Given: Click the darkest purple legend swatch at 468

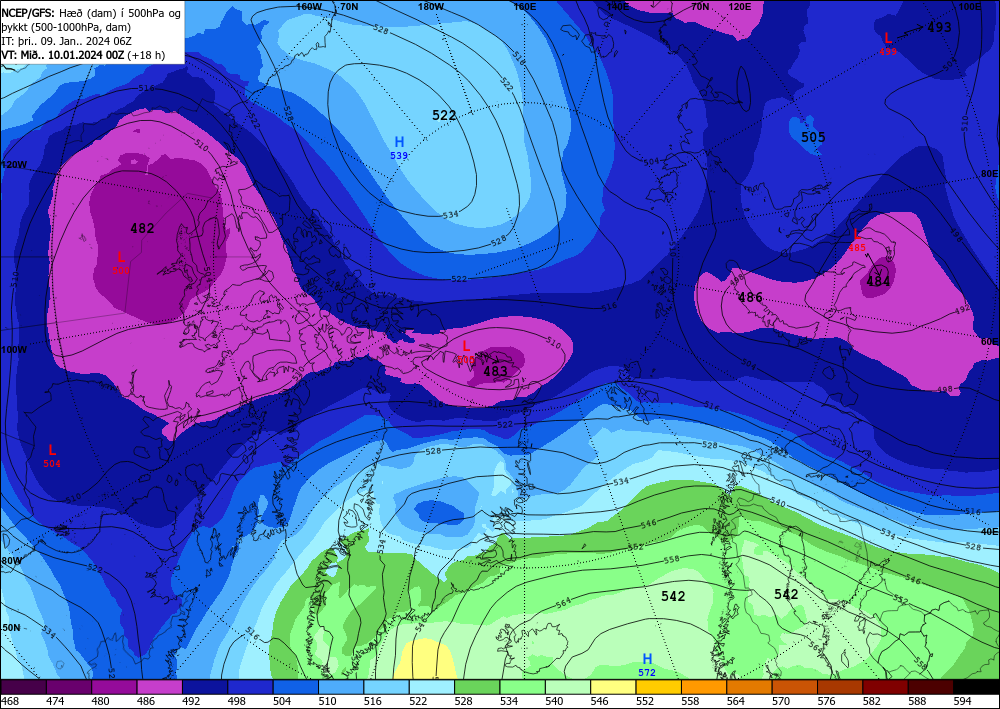Looking at the screenshot, I should (x=24, y=687).
